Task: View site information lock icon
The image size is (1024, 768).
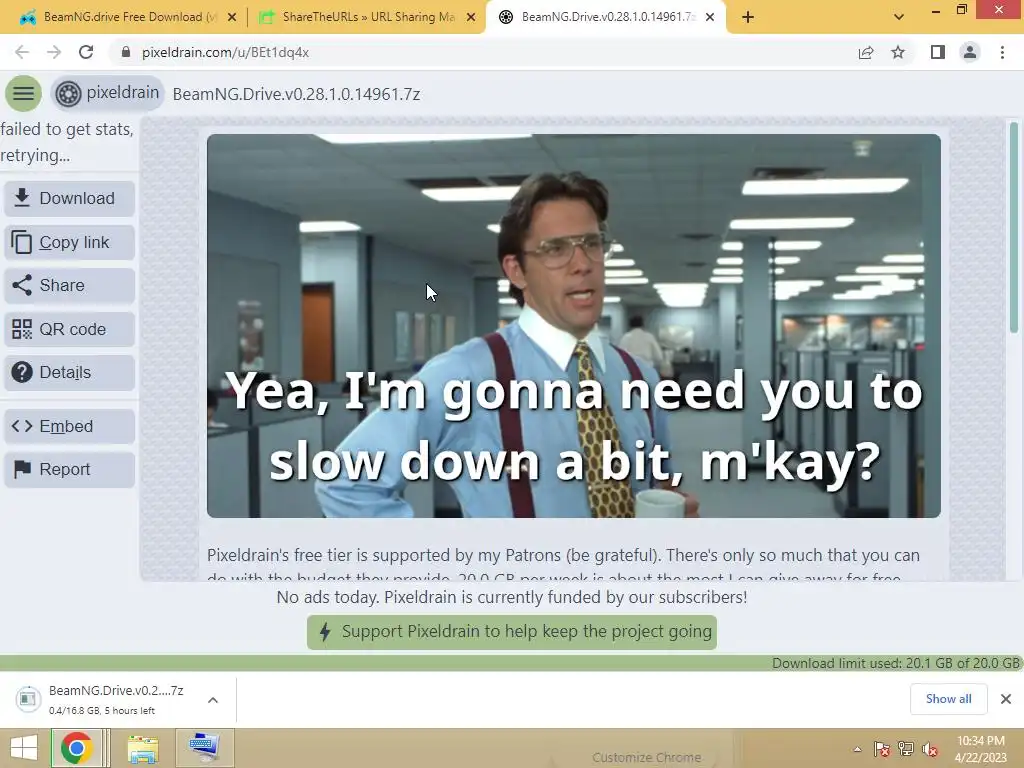Action: coord(126,52)
